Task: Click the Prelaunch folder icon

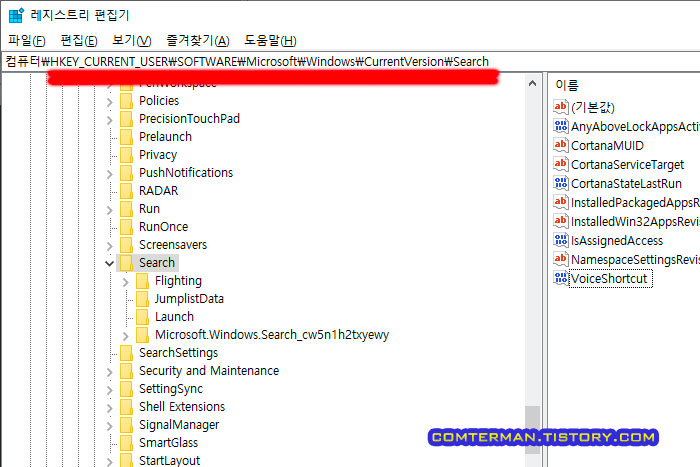Action: 127,137
